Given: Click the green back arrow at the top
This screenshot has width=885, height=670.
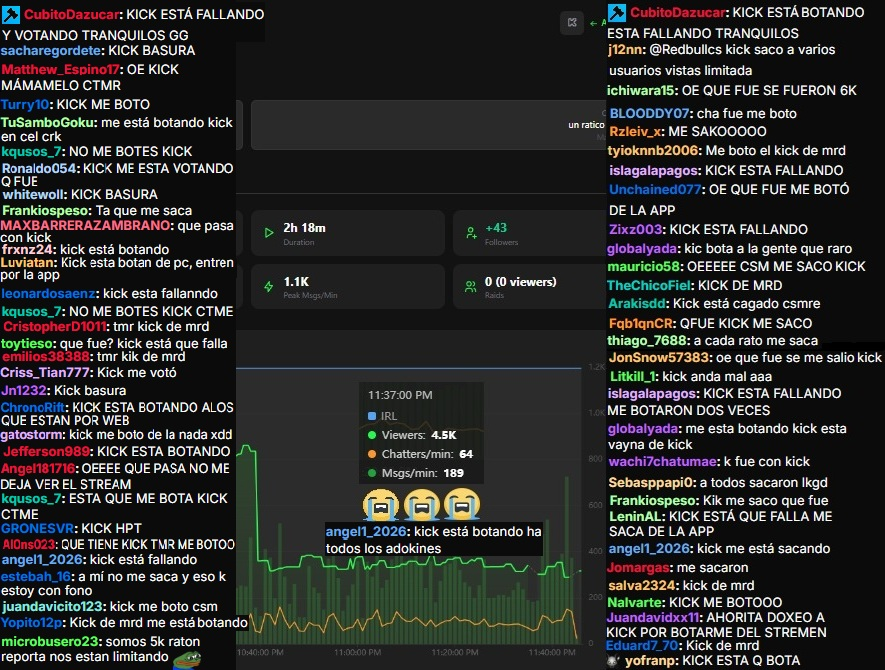Looking at the screenshot, I should pyautogui.click(x=593, y=23).
